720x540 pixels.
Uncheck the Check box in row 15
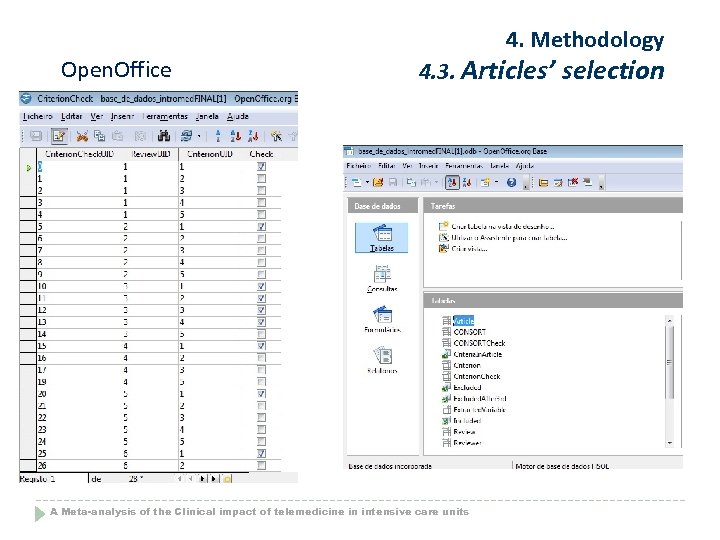pos(261,346)
